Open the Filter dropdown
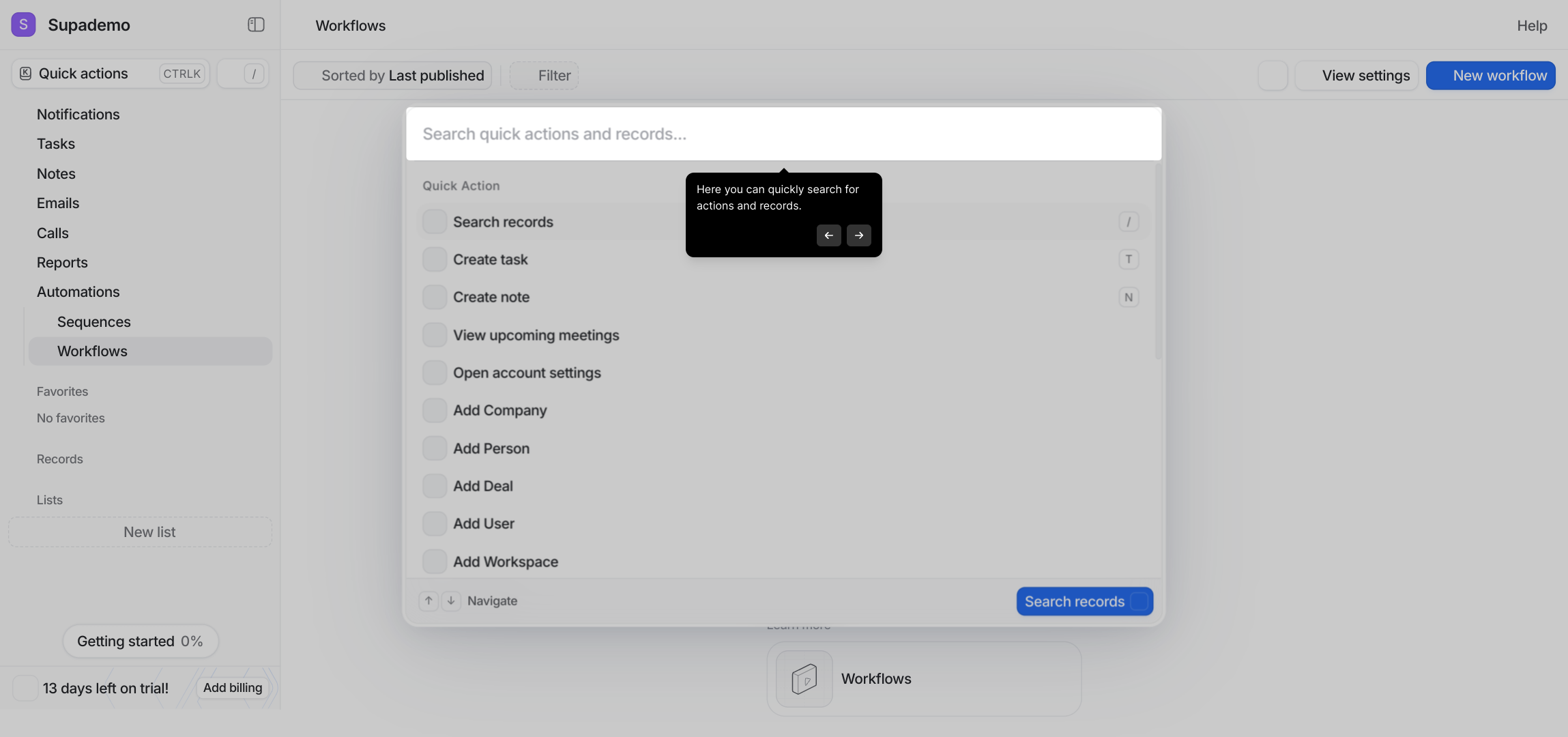1568x737 pixels. click(x=544, y=75)
